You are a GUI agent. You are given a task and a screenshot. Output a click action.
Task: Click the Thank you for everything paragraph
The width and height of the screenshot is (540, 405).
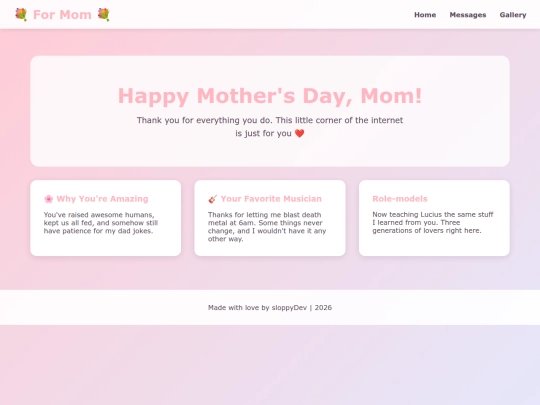click(x=270, y=127)
